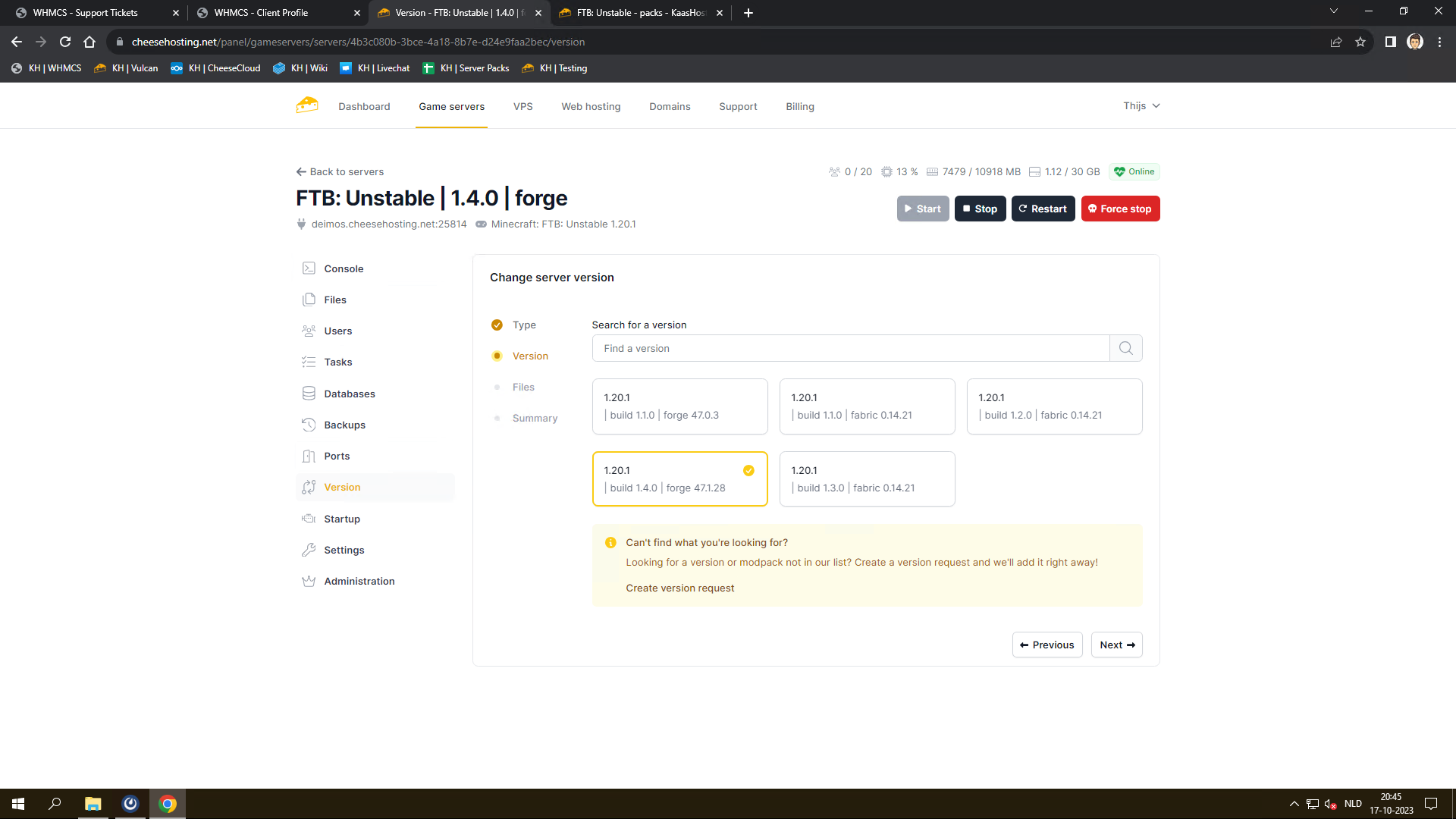Image resolution: width=1456 pixels, height=819 pixels.
Task: Open the Console sidebar item
Action: (x=343, y=268)
